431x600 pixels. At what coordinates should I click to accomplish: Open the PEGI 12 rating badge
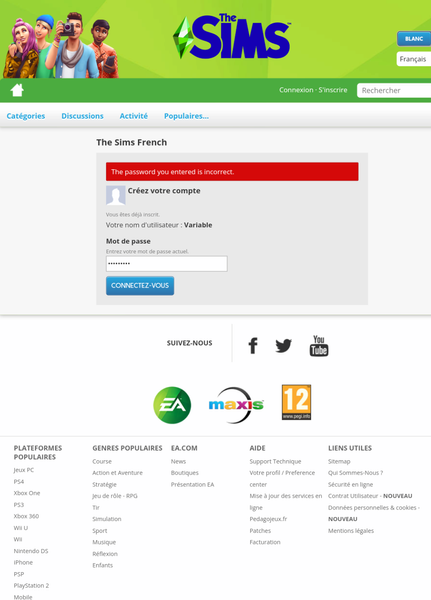(x=296, y=402)
